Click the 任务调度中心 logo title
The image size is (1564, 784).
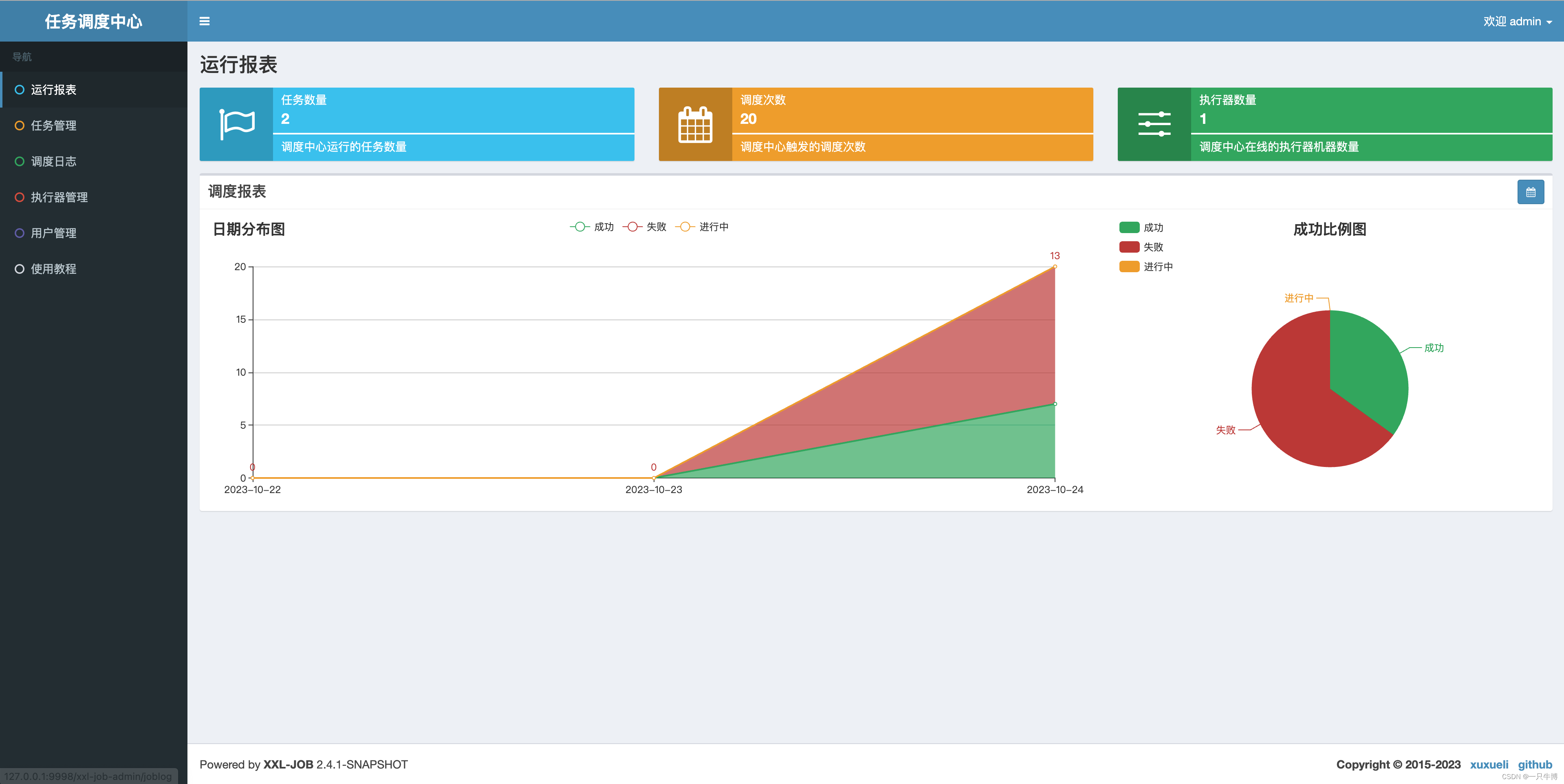[x=93, y=21]
